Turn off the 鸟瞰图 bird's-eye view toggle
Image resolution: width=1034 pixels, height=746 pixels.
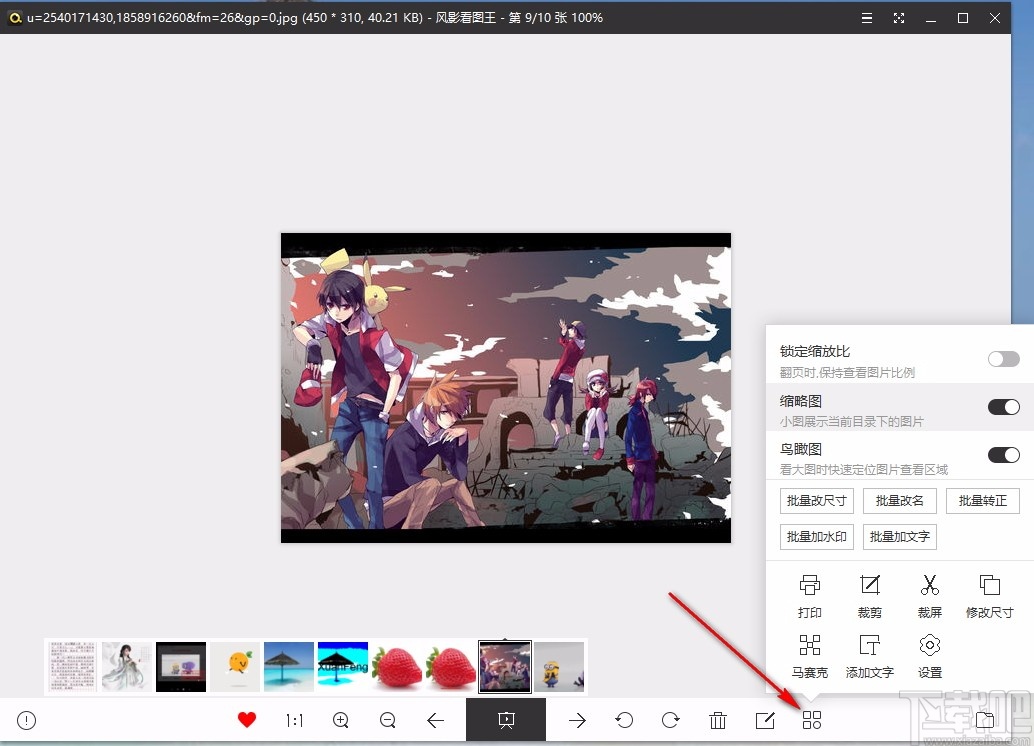[x=1003, y=455]
